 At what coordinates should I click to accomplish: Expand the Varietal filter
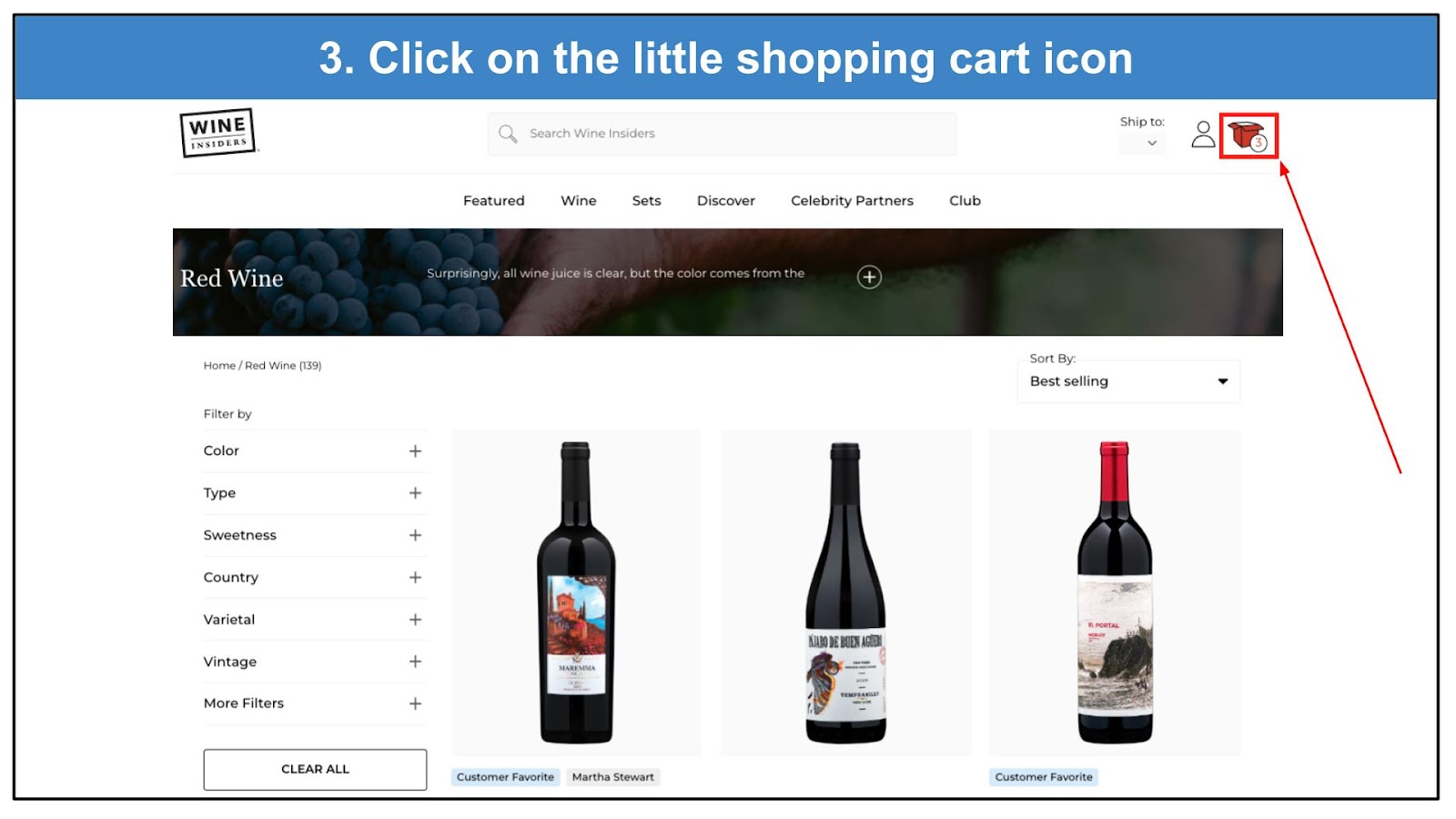coord(315,620)
